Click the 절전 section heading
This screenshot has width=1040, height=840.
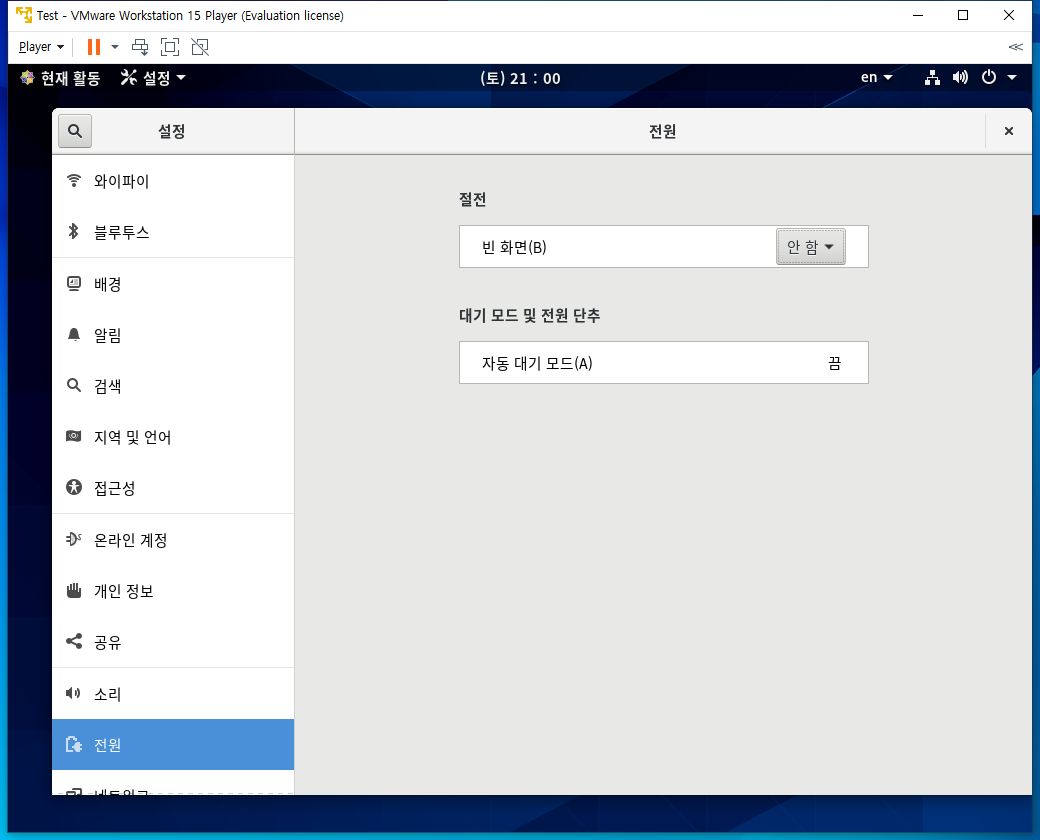click(x=473, y=200)
